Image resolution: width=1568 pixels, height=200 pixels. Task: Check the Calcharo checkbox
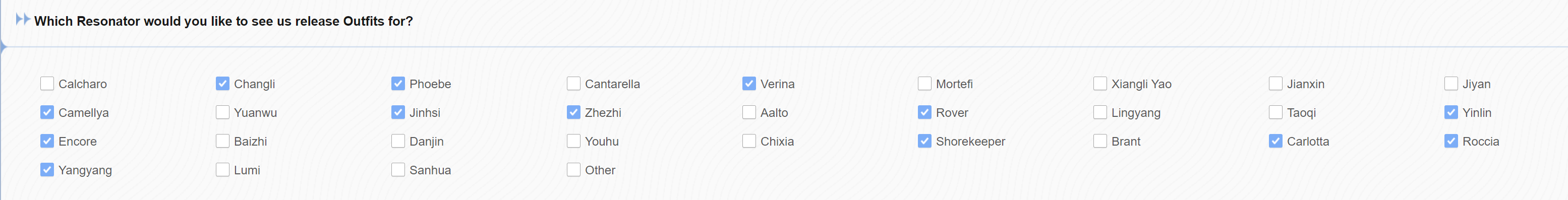coord(47,83)
